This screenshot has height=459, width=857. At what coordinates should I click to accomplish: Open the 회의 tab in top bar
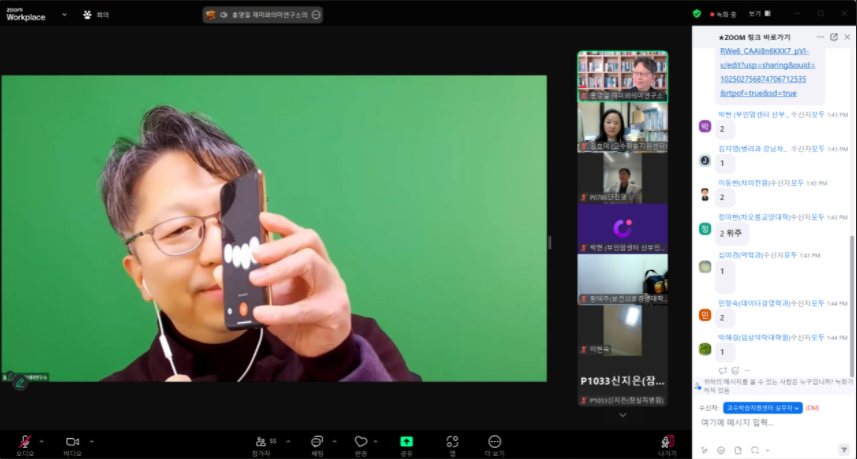click(97, 15)
